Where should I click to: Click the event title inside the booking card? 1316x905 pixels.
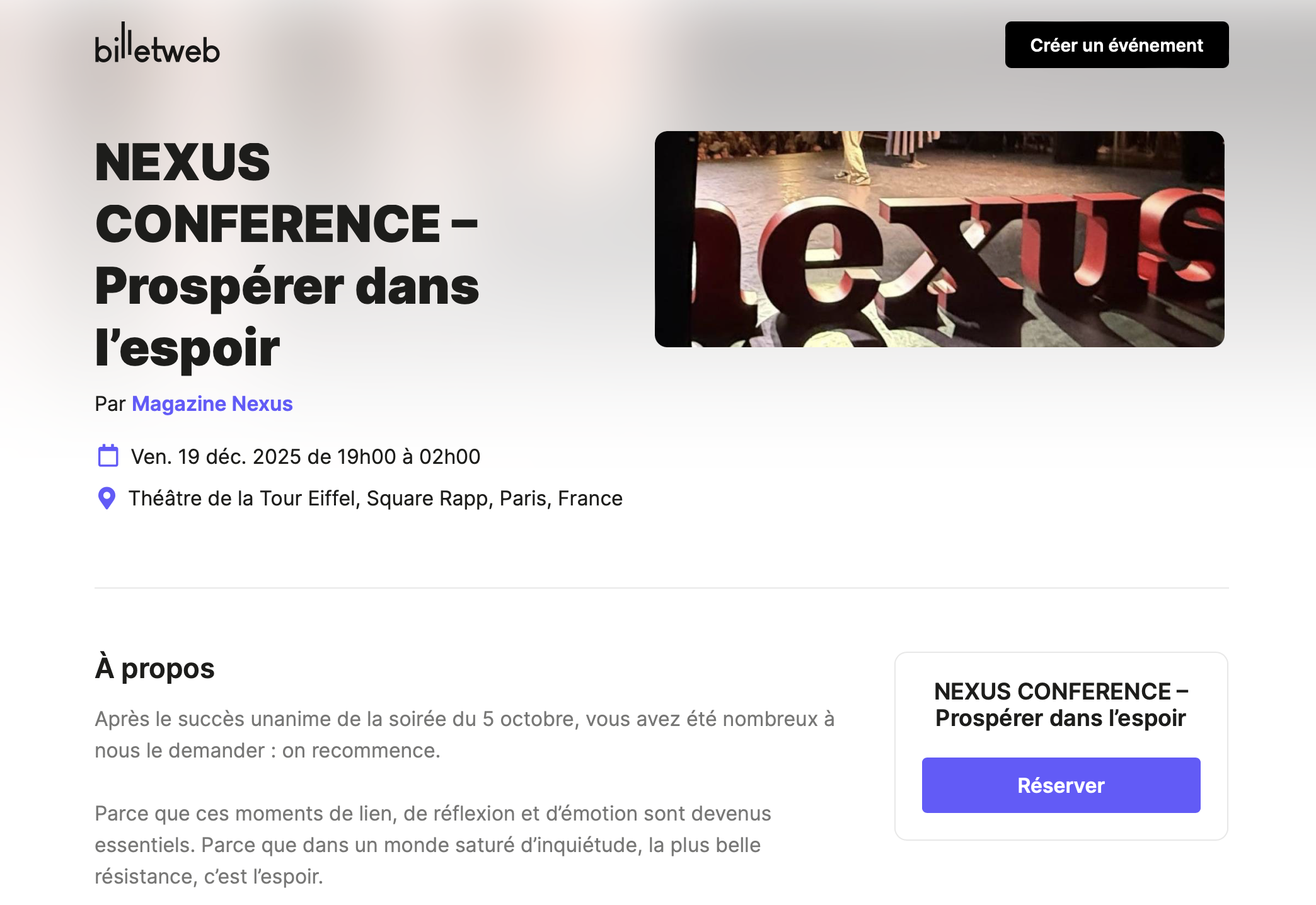(1061, 705)
